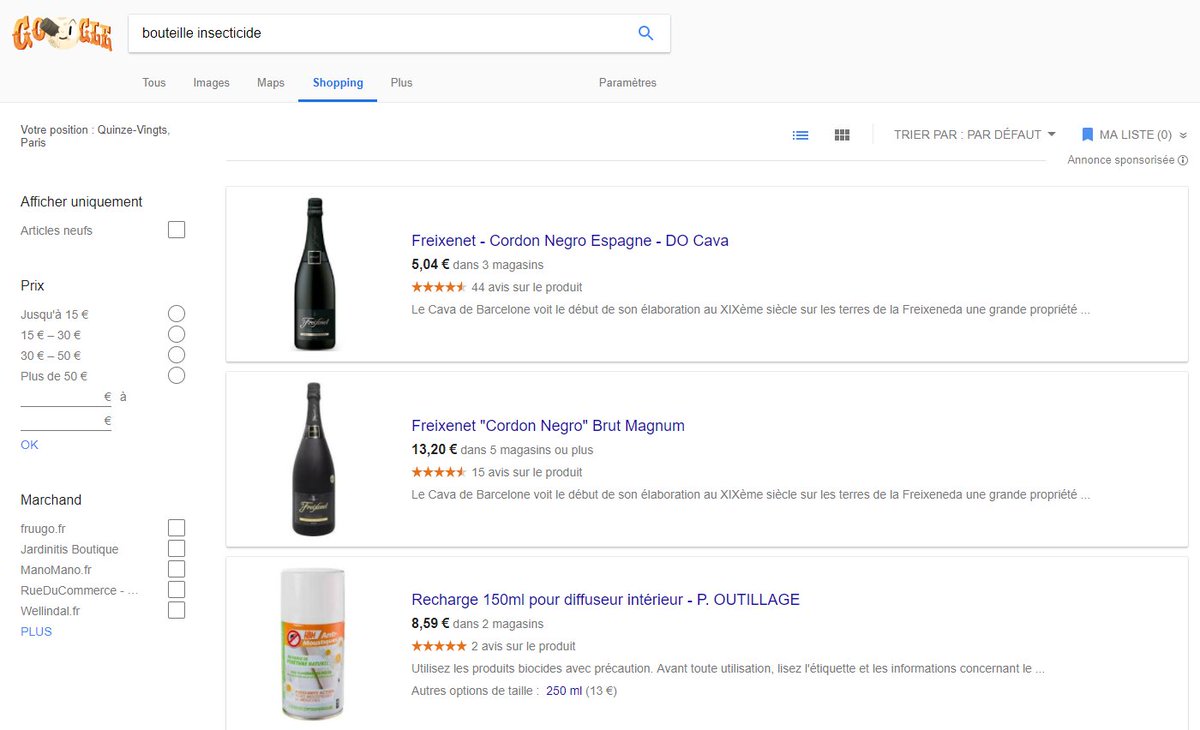Open the Tous tab
This screenshot has height=730, width=1200.
(154, 83)
